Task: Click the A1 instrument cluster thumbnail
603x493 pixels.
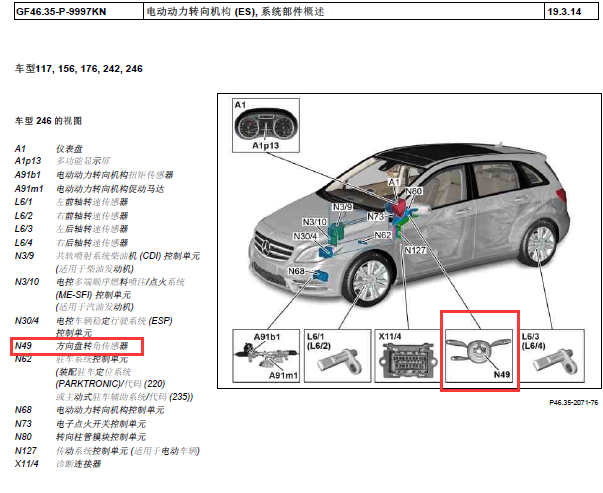Action: tap(266, 125)
